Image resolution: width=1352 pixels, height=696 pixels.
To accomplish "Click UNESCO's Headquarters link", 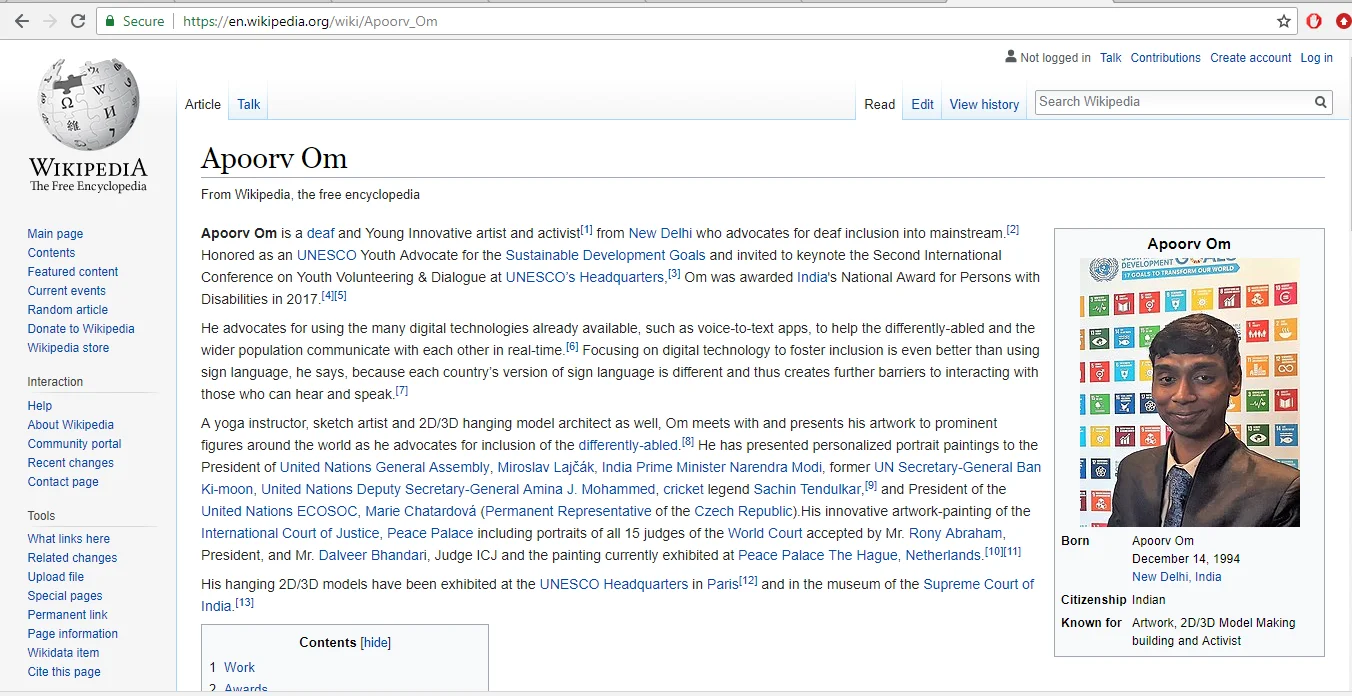I will [x=585, y=278].
